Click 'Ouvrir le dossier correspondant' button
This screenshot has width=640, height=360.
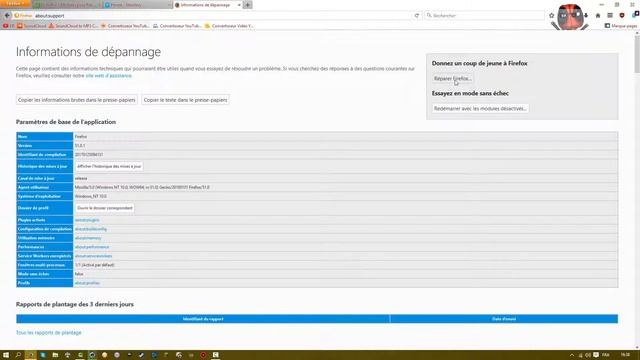pyautogui.click(x=105, y=208)
